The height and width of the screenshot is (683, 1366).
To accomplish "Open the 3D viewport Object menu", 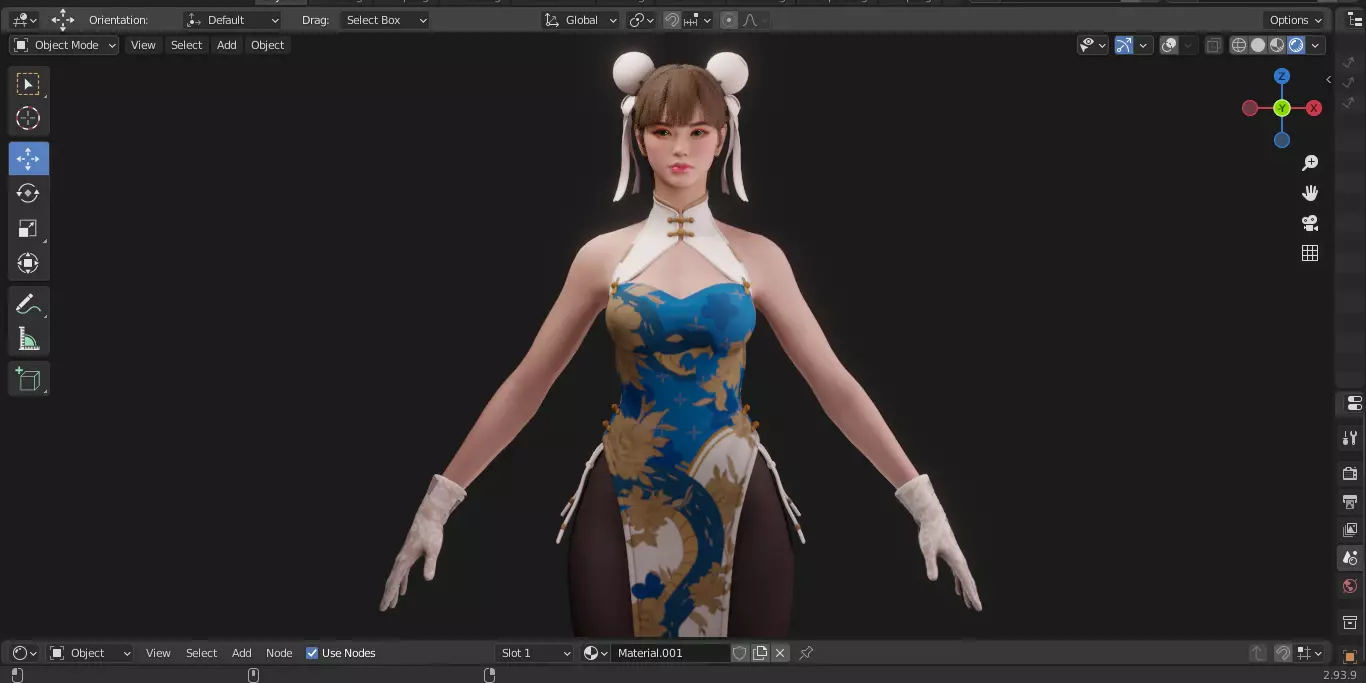I will point(267,45).
